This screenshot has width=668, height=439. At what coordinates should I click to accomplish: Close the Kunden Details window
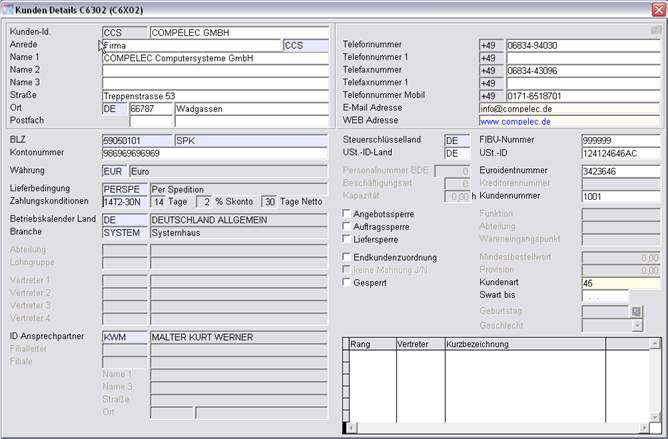657,8
